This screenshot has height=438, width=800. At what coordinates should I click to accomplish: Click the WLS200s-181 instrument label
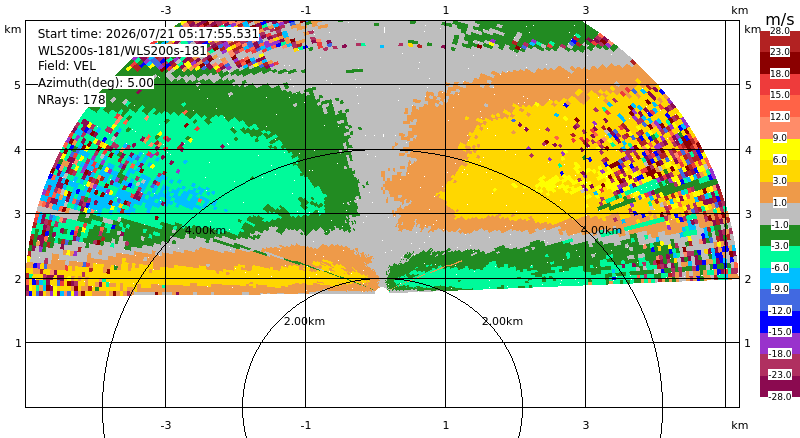122,51
